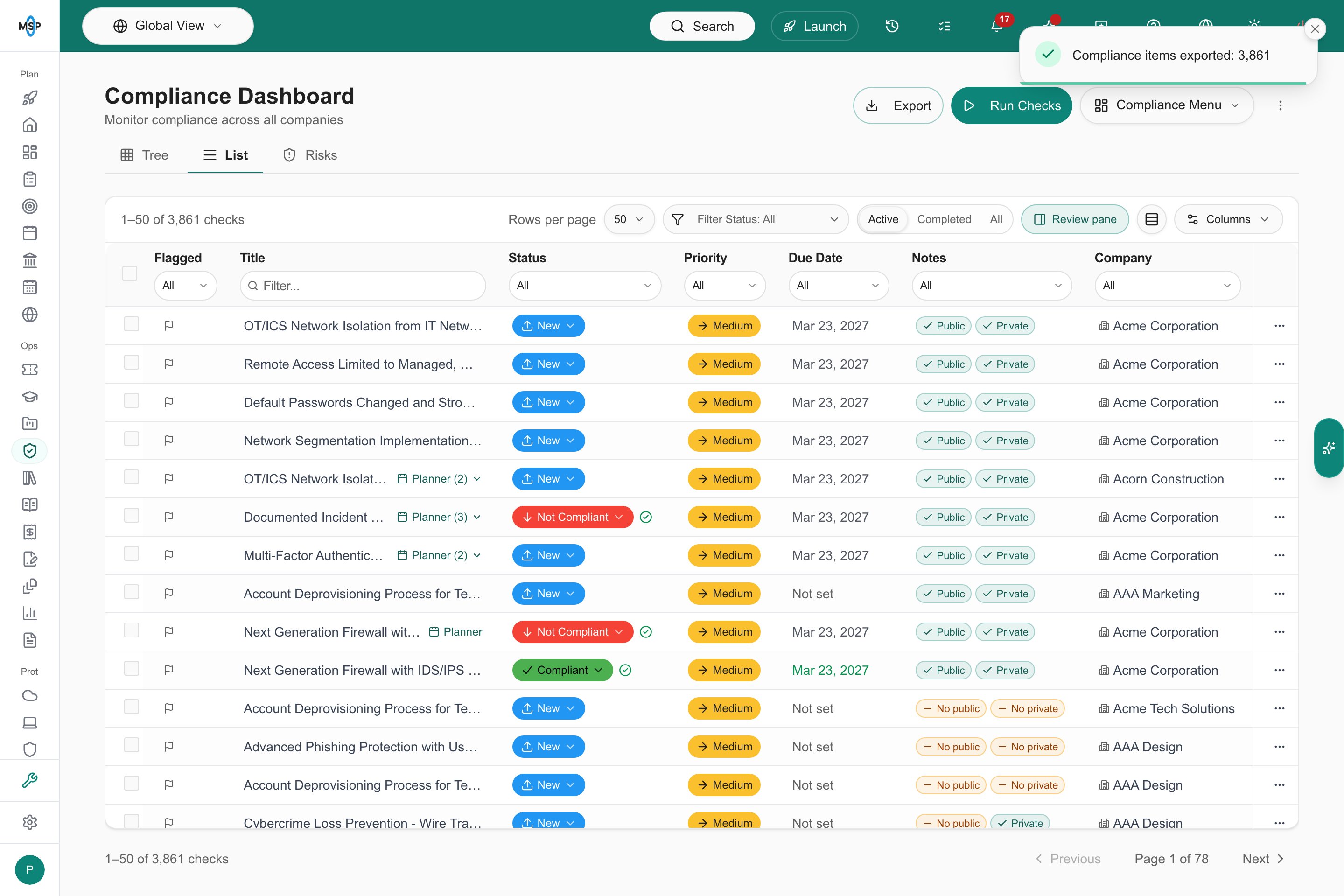Click the rocket icon in Plan sidebar
Viewport: 1344px width, 896px height.
pyautogui.click(x=30, y=98)
